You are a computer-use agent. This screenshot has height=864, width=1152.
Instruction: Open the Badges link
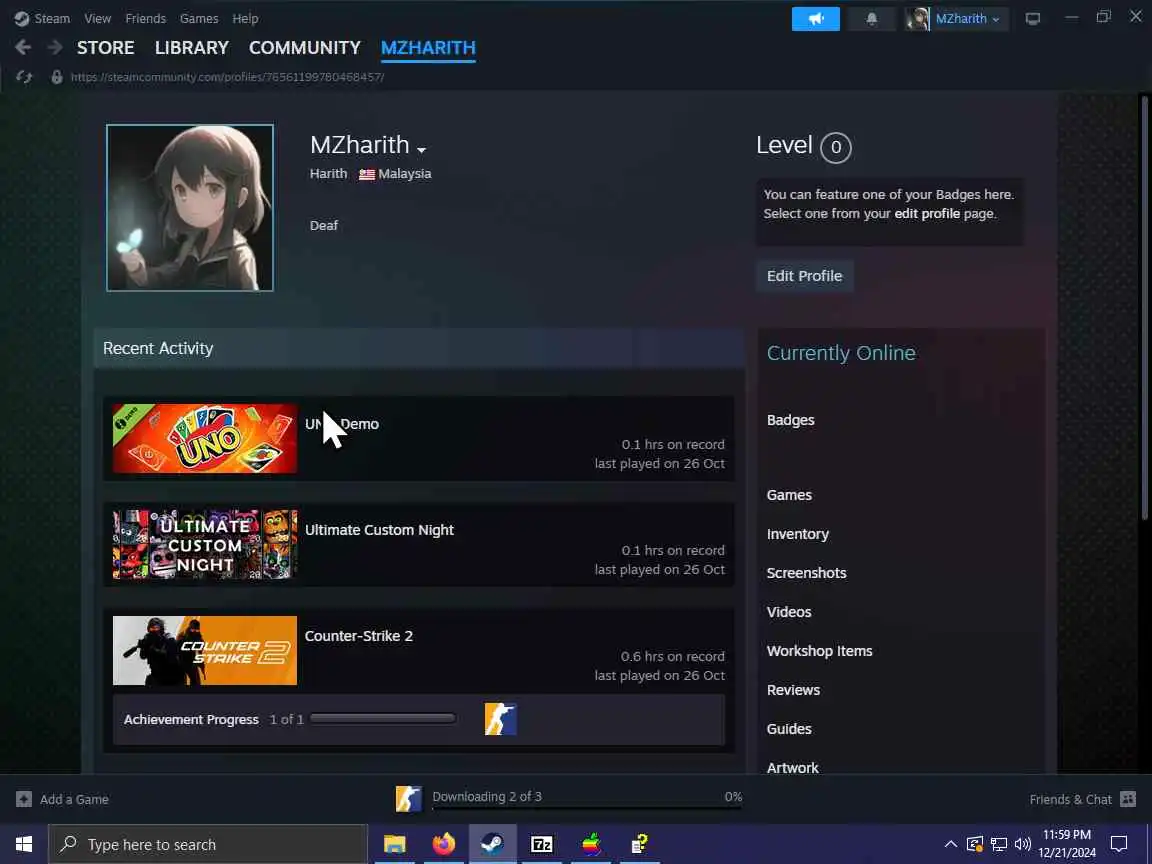click(x=791, y=420)
